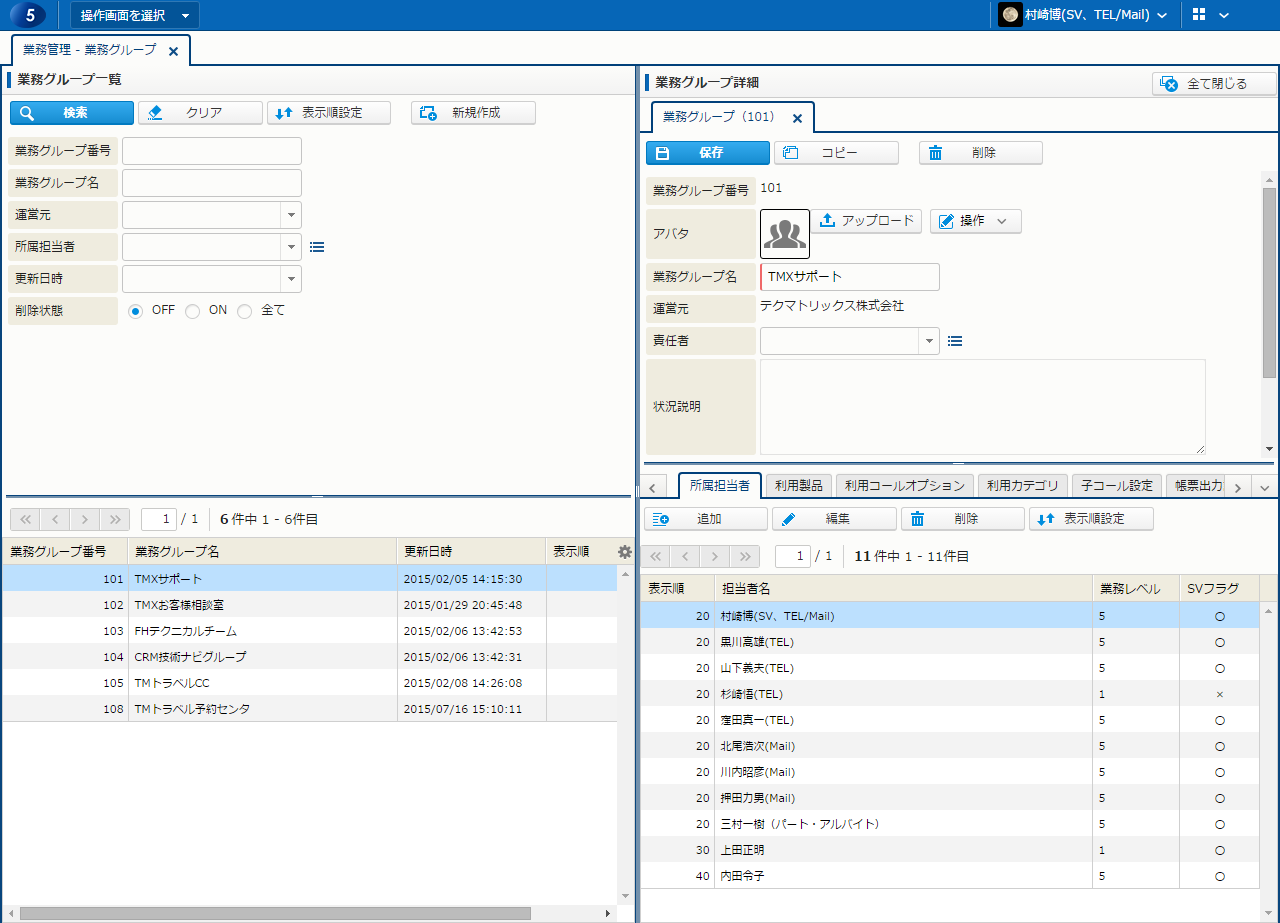Select the ON radio for 削除状態
The width and height of the screenshot is (1280, 923).
193,311
